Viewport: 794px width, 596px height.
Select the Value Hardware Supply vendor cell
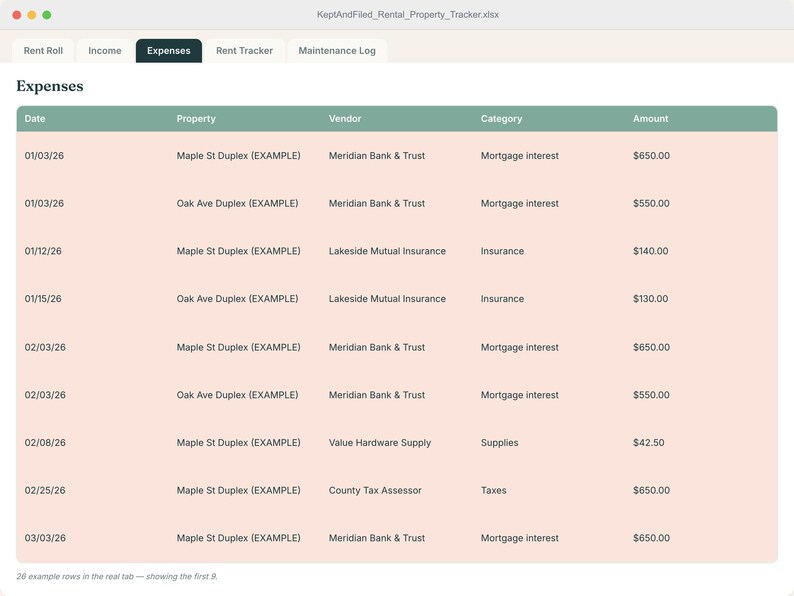pyautogui.click(x=380, y=443)
